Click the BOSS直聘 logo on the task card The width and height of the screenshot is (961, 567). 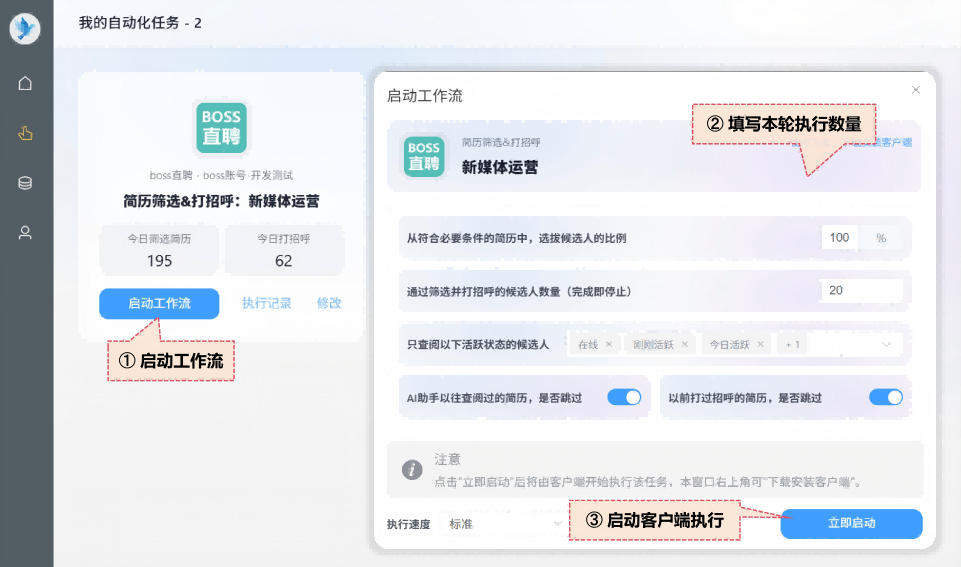221,127
